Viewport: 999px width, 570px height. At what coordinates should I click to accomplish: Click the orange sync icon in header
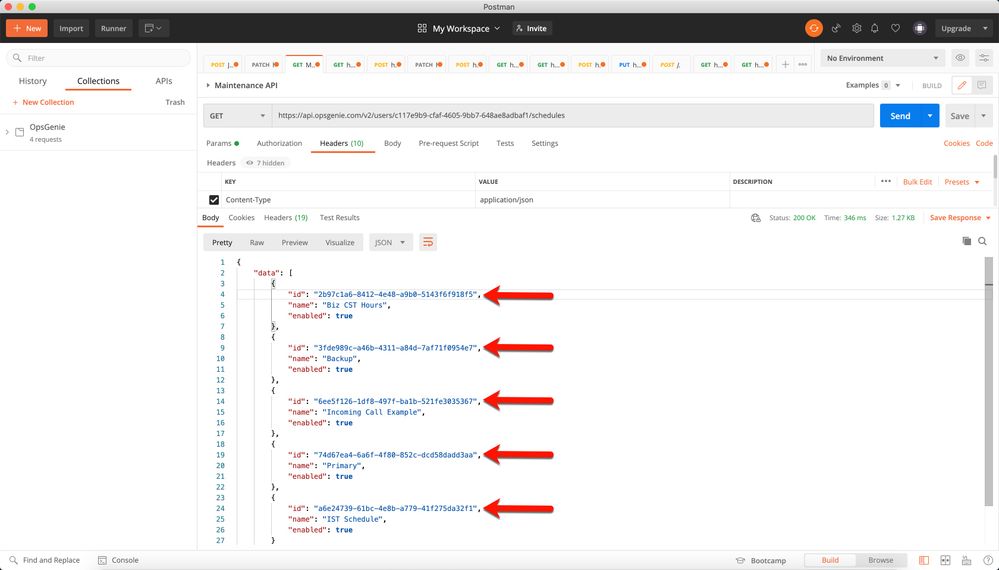coord(814,28)
